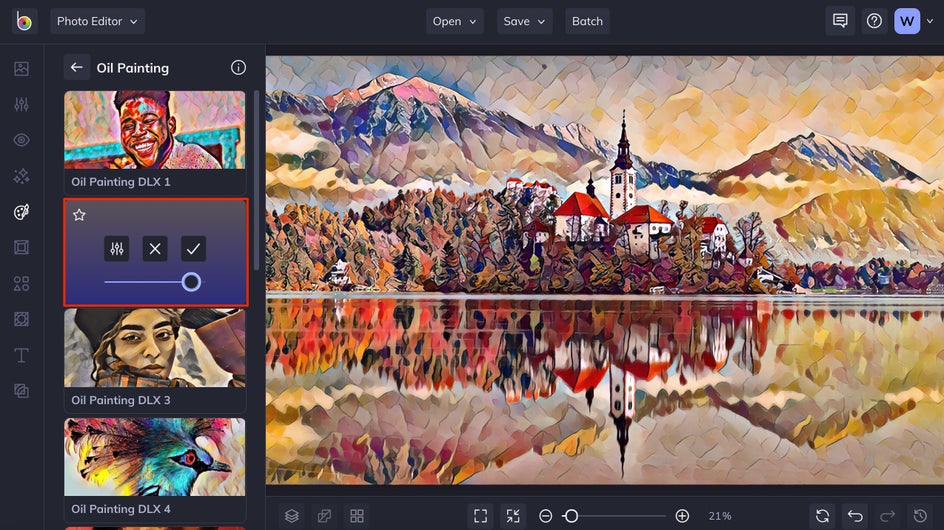
Task: Click the Oil Painting DLX 4 label
Action: (x=121, y=509)
